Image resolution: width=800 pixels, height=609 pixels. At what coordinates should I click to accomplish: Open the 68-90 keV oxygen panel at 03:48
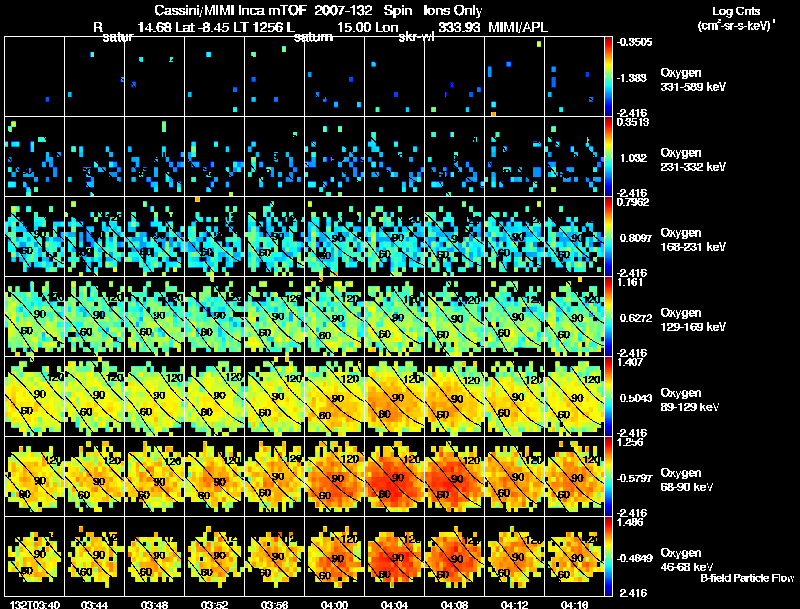[x=155, y=476]
